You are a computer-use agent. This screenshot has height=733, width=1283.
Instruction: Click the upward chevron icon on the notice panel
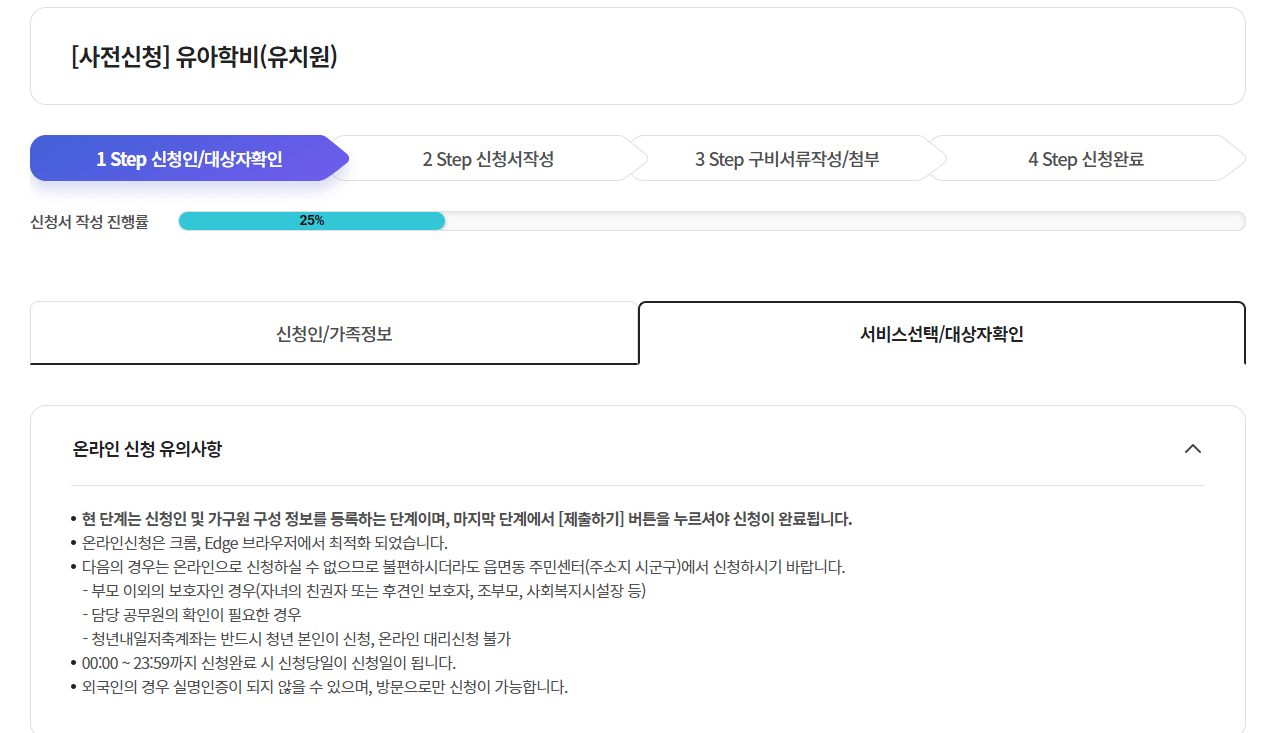(x=1192, y=449)
